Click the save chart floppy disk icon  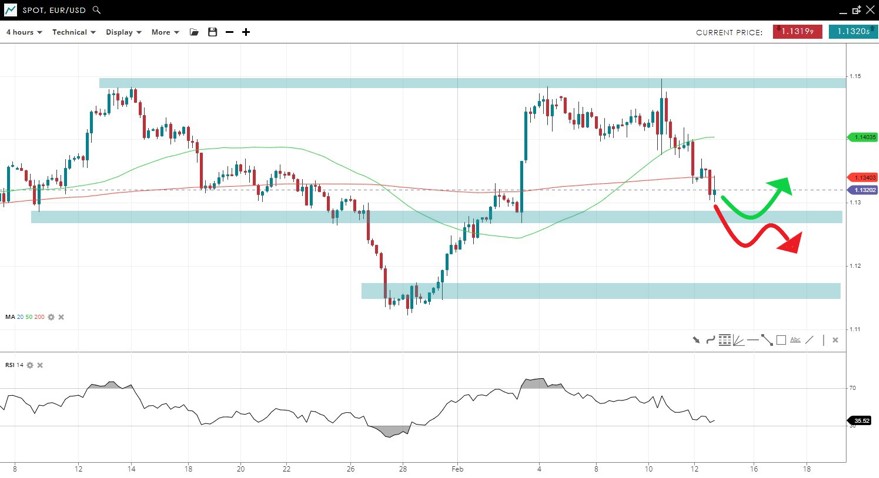click(x=212, y=32)
